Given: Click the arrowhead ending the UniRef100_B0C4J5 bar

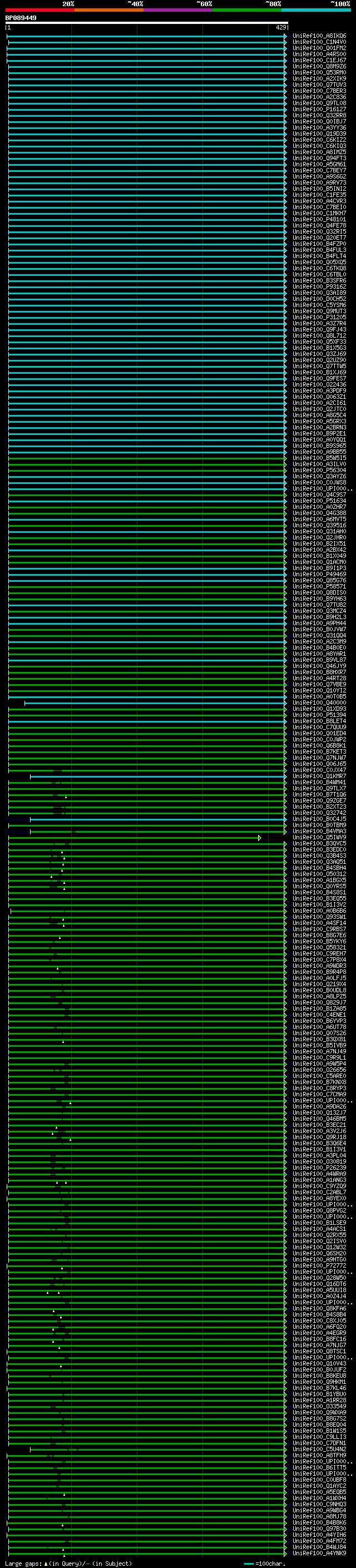Looking at the screenshot, I should pos(285,819).
